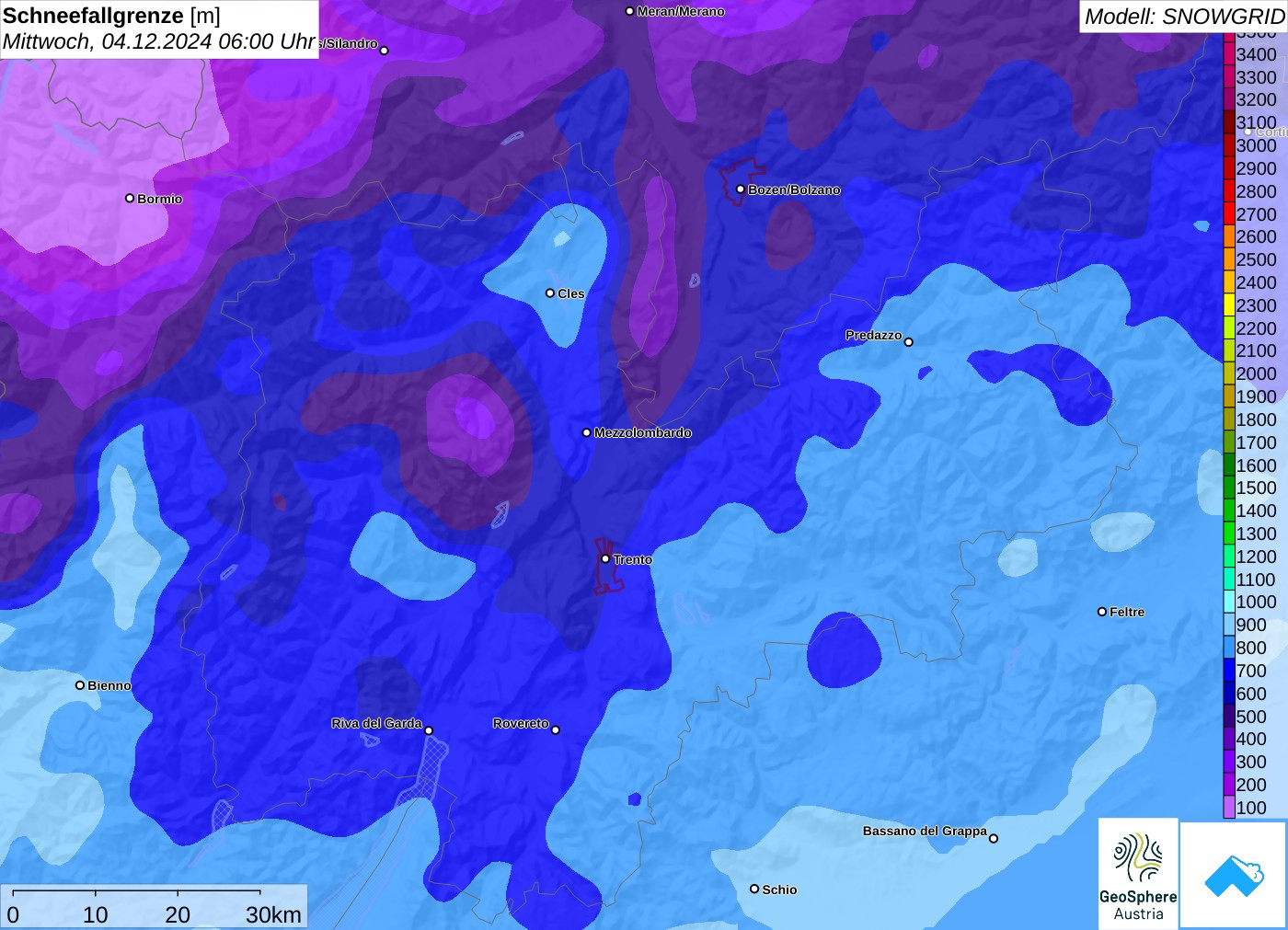Image resolution: width=1288 pixels, height=930 pixels.
Task: Click the Riva del Garda label text
Action: tap(377, 723)
